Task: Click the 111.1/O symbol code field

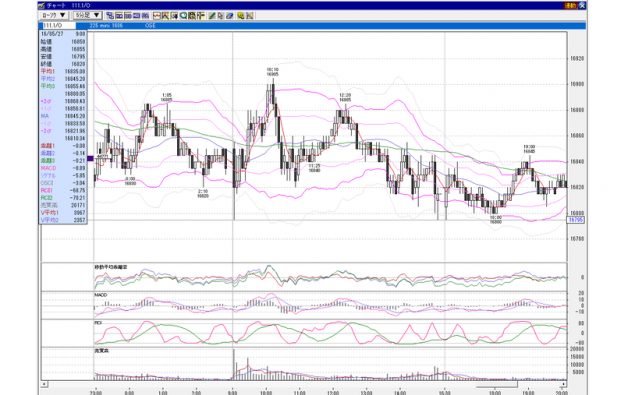Action: point(58,25)
